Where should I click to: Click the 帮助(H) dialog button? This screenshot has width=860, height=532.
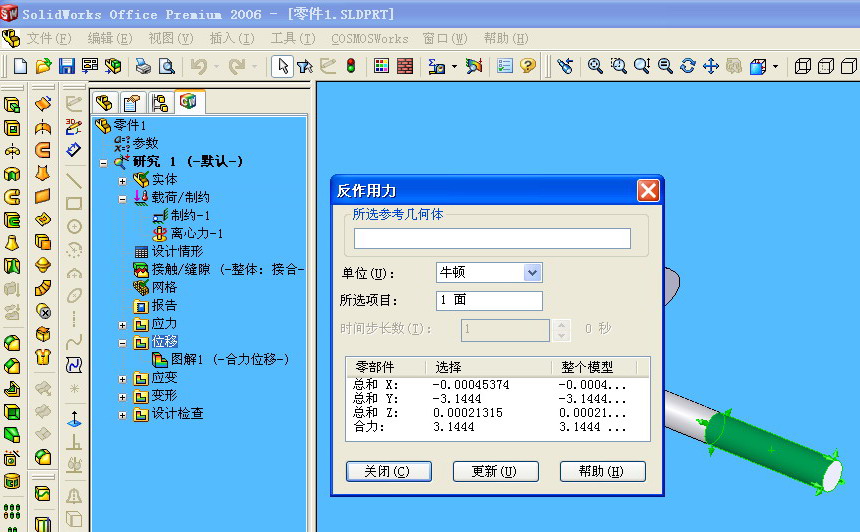pyautogui.click(x=602, y=471)
